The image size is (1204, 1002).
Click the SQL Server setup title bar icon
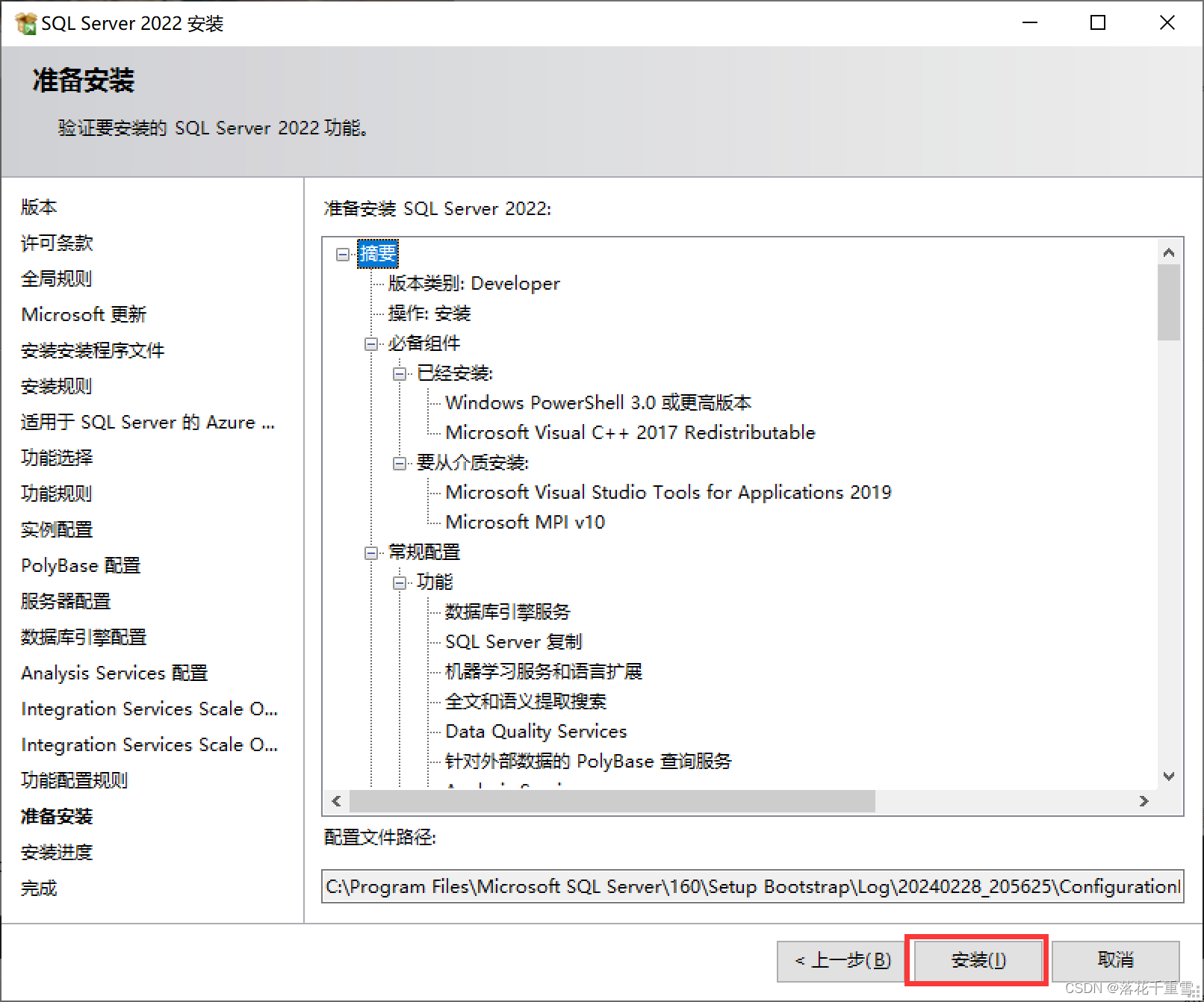(x=25, y=24)
